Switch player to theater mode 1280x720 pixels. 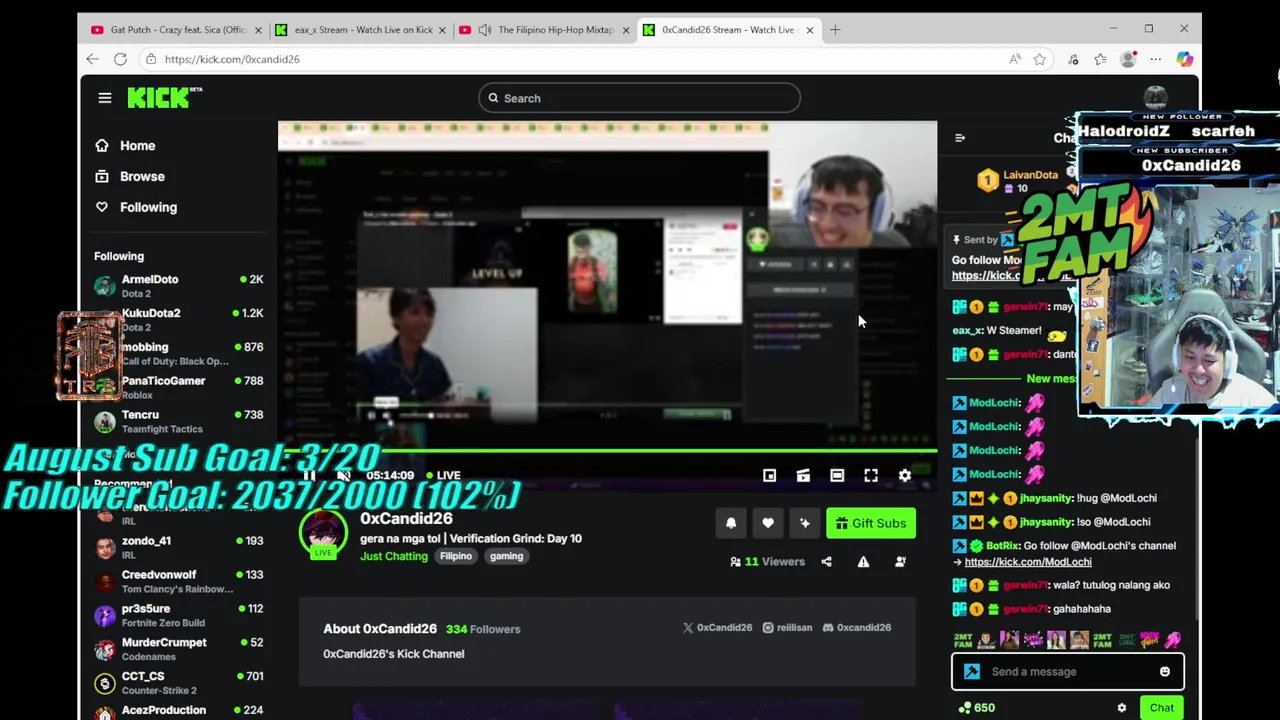(x=837, y=476)
